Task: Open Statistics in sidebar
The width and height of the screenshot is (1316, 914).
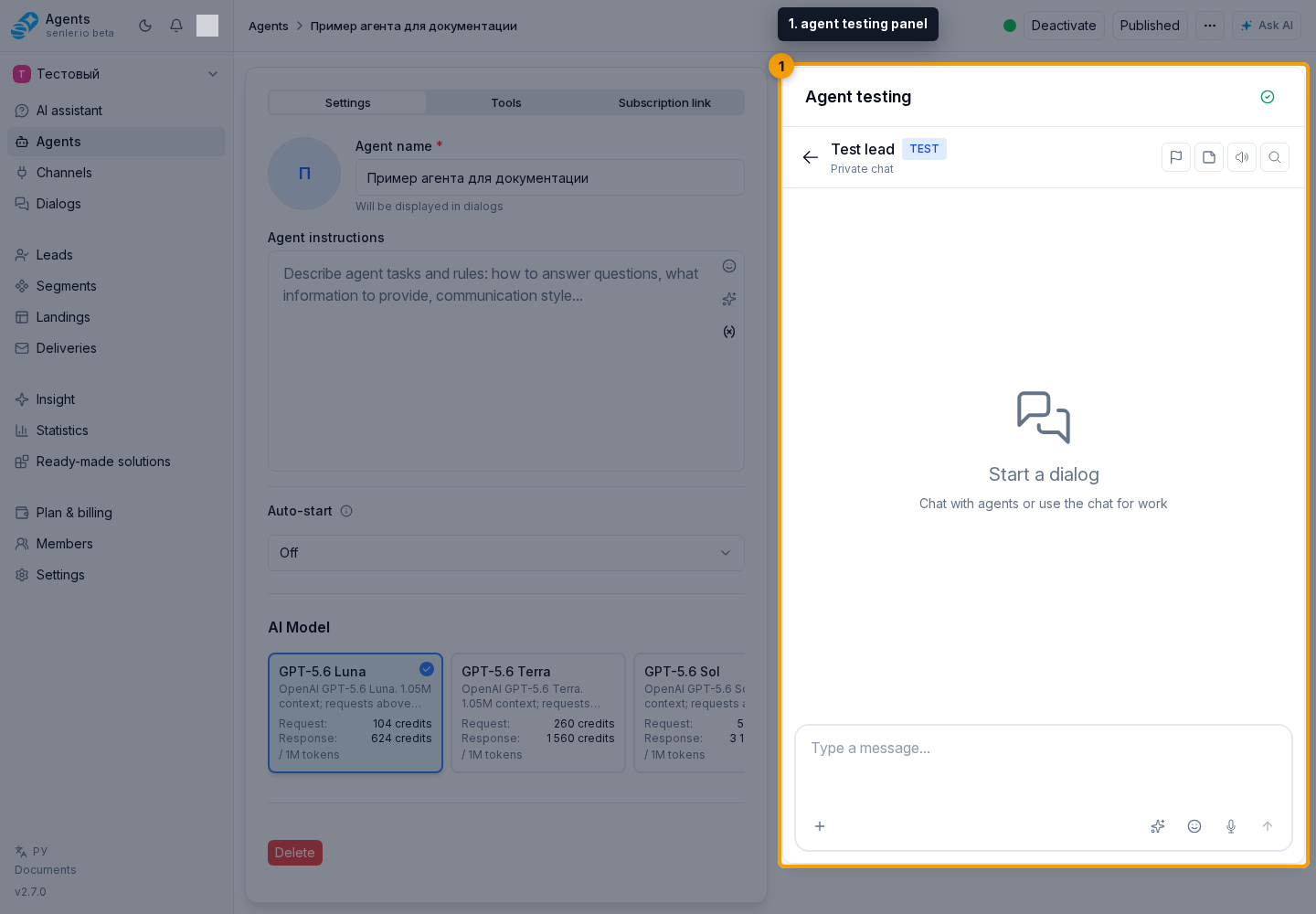Action: pyautogui.click(x=116, y=430)
